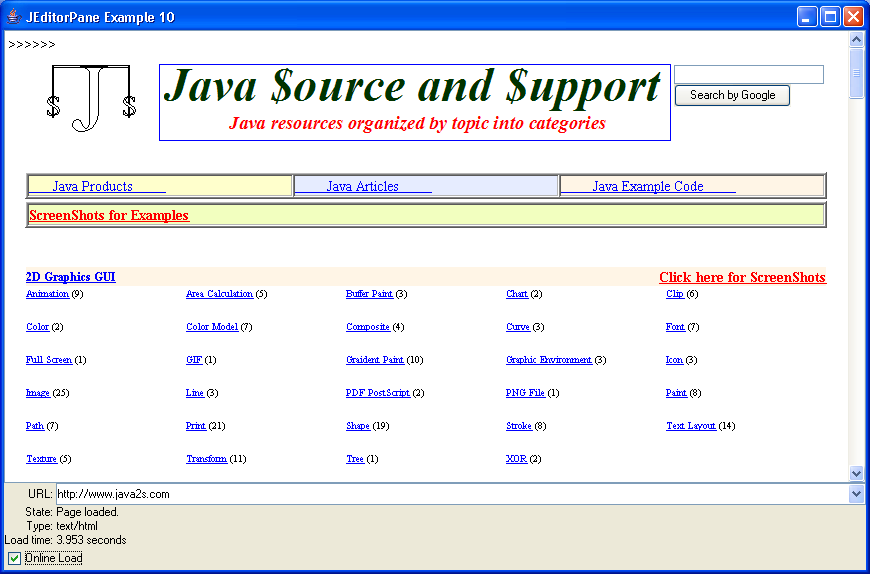This screenshot has height=574, width=870.
Task: Open the Area Calculation link
Action: [219, 294]
